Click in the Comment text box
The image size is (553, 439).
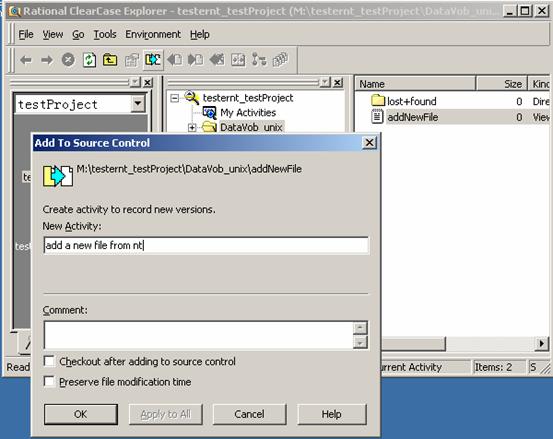coord(199,335)
